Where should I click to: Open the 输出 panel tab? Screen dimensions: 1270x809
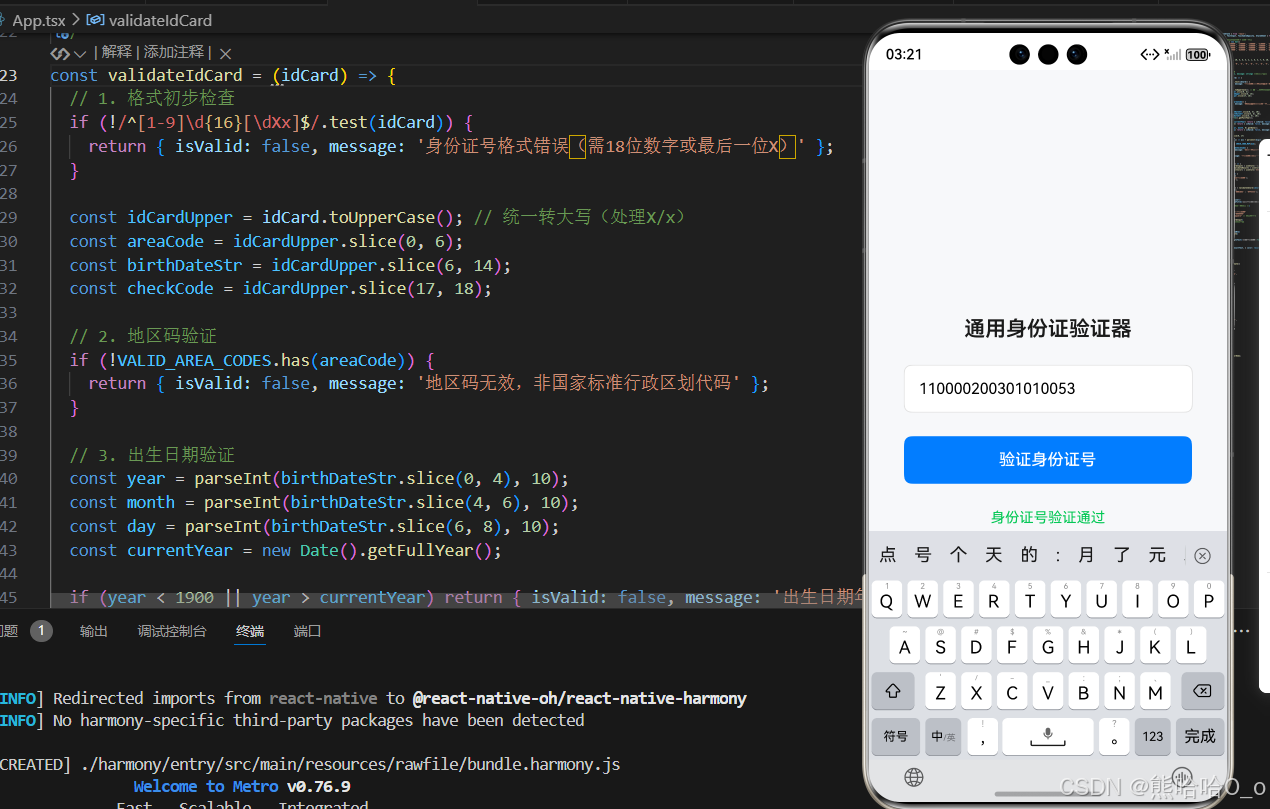pos(94,631)
